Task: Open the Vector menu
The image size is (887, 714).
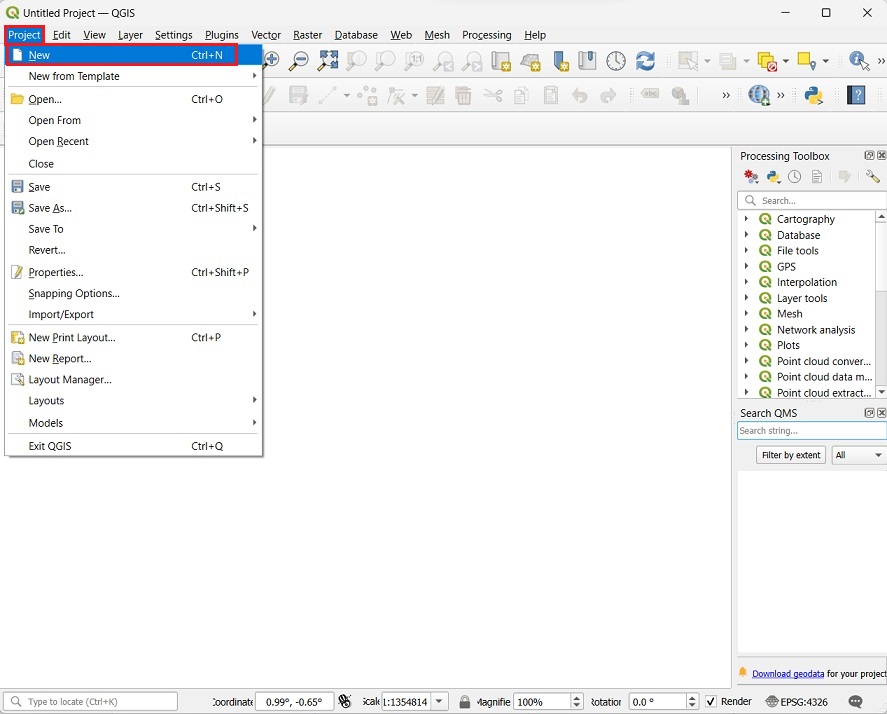Action: click(x=266, y=35)
